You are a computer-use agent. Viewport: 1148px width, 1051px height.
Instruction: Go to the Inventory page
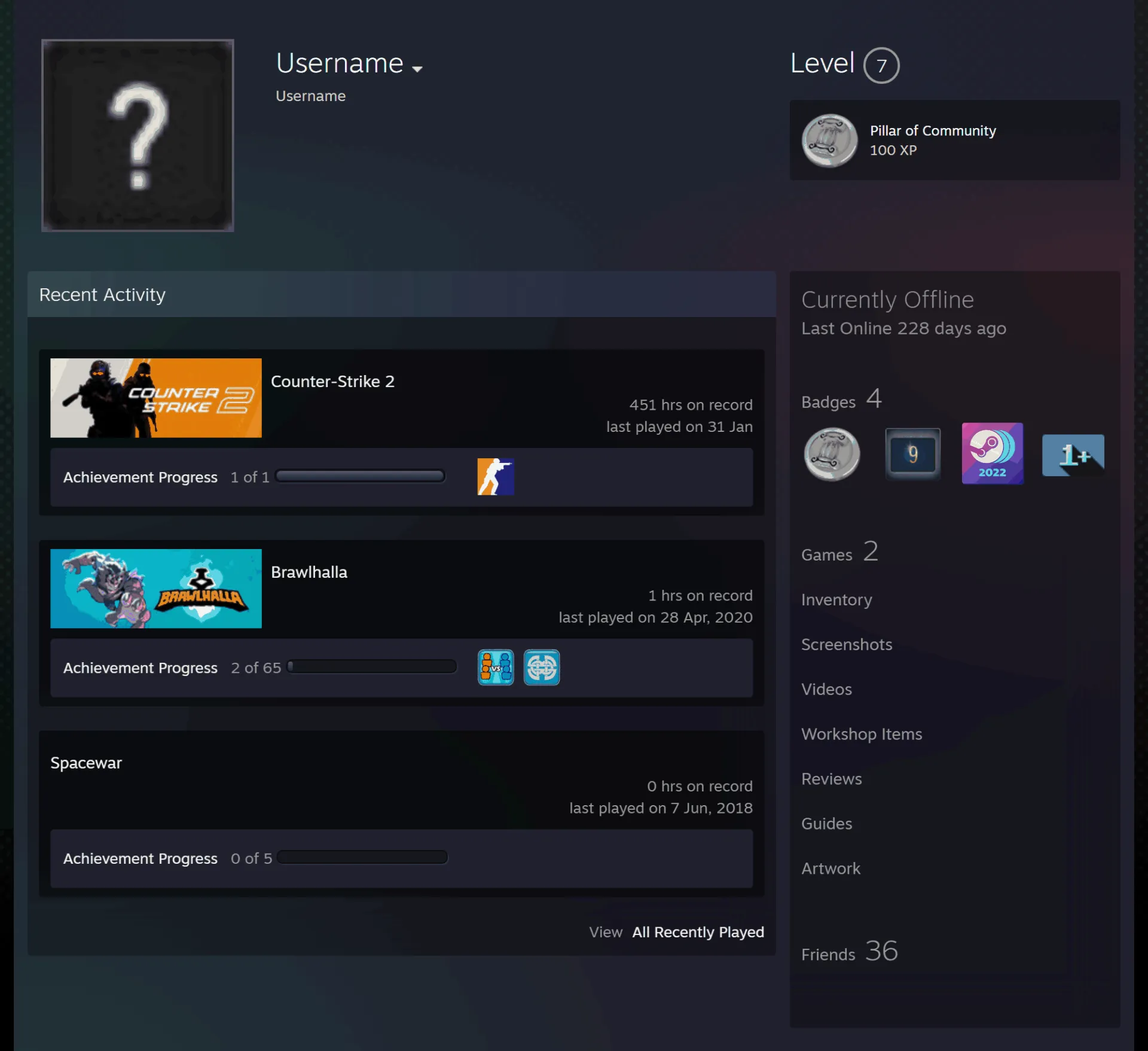pyautogui.click(x=836, y=599)
